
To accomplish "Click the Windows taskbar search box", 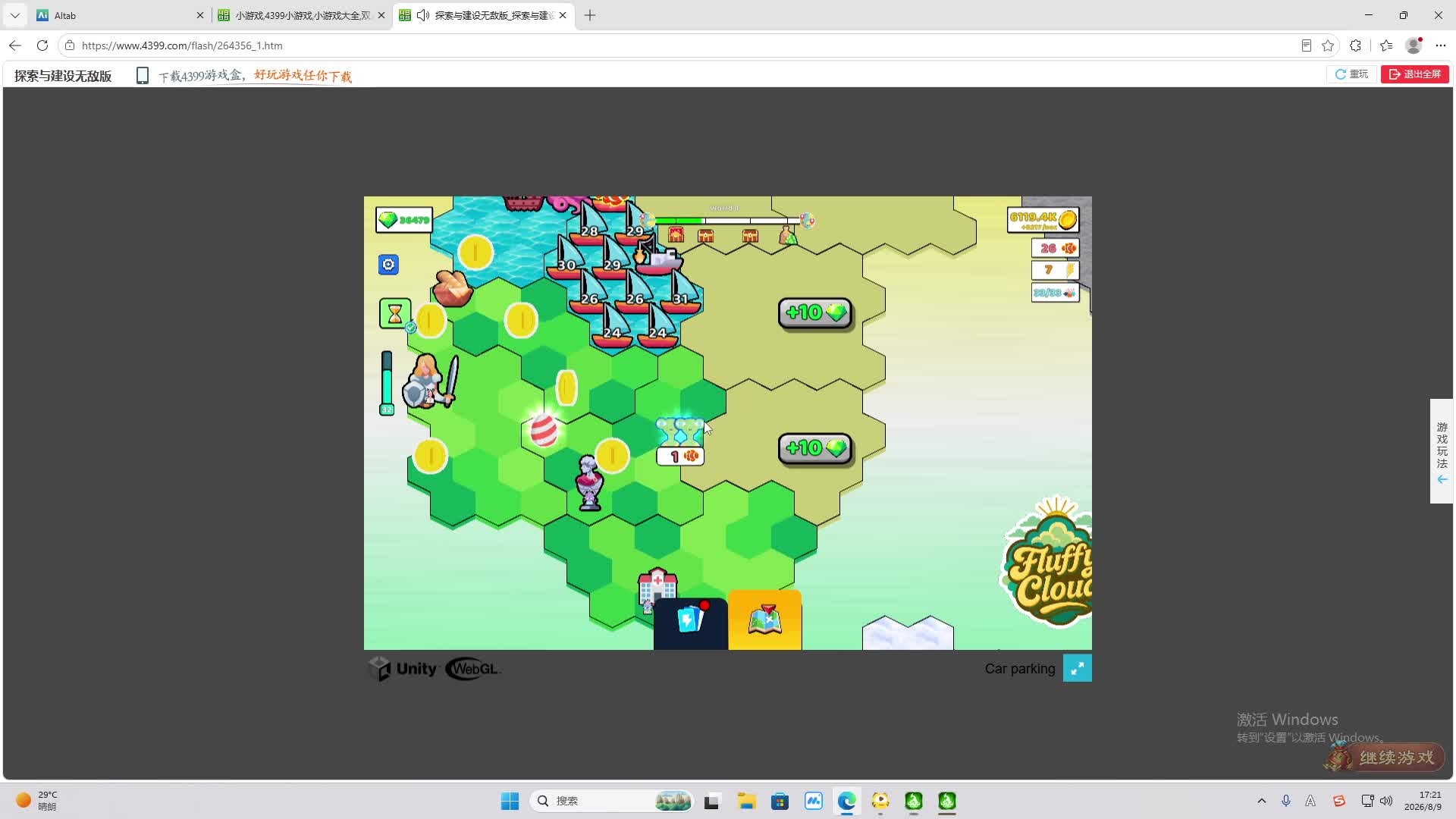I will (612, 801).
